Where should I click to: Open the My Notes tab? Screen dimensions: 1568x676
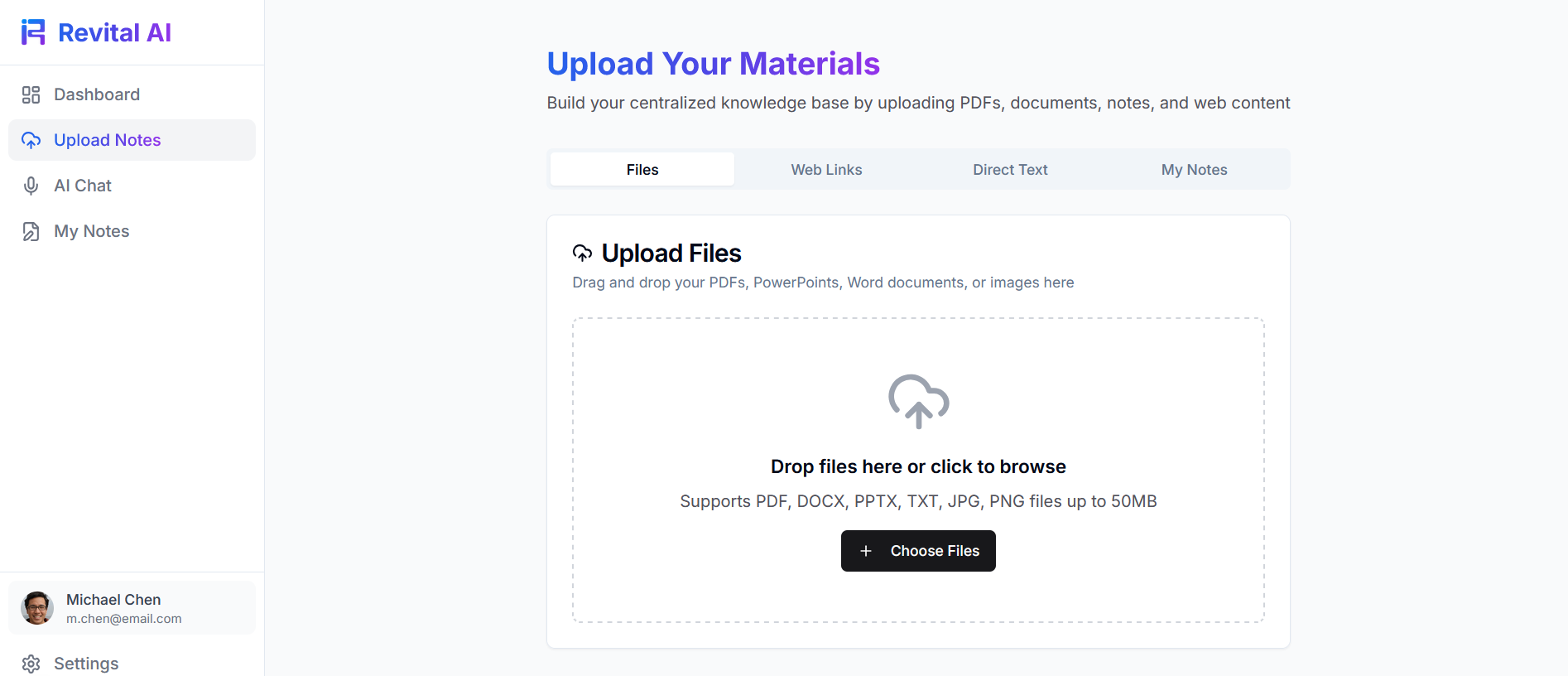[1194, 170]
